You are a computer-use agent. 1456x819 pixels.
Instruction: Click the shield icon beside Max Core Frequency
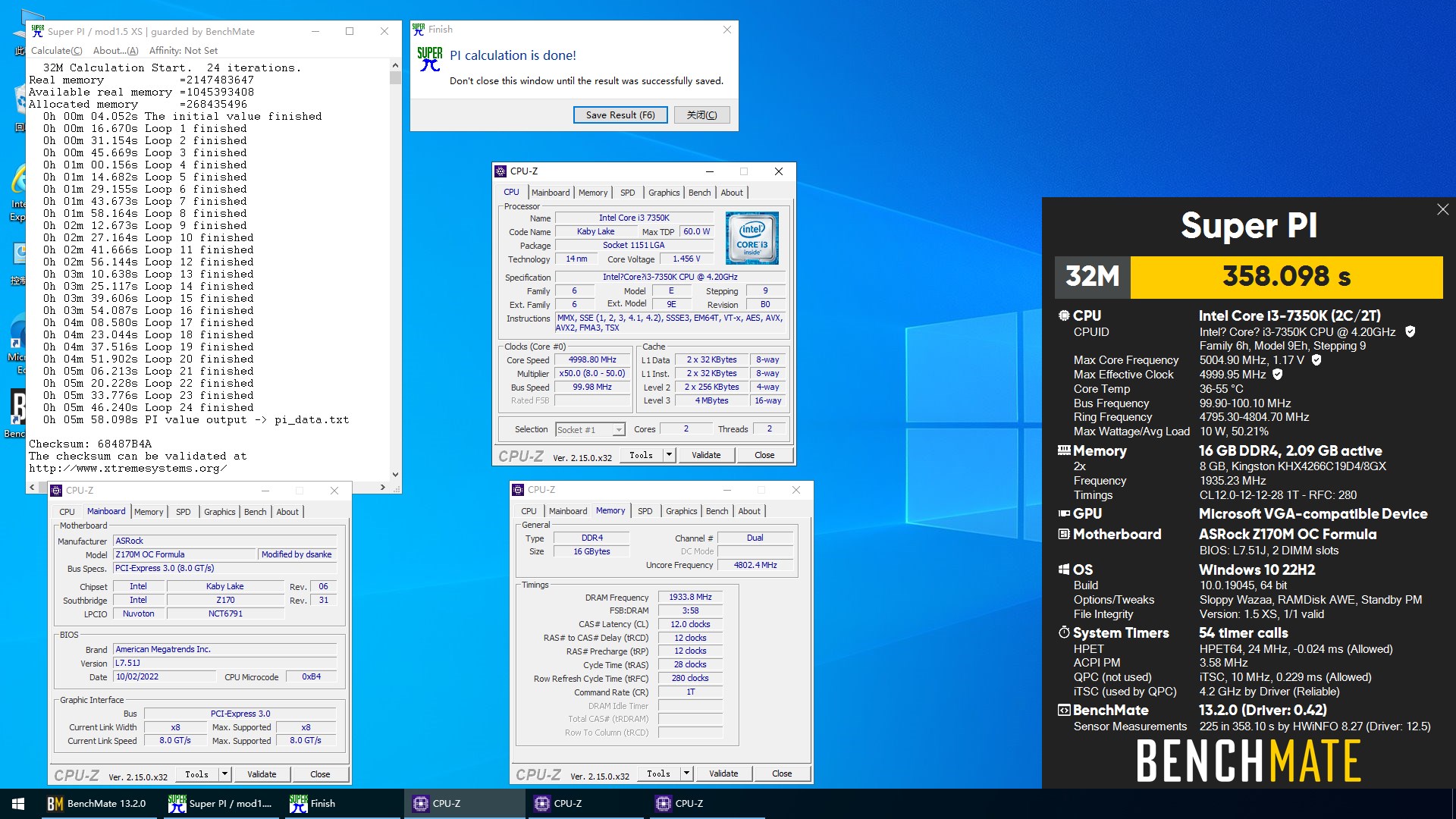pyautogui.click(x=1316, y=360)
